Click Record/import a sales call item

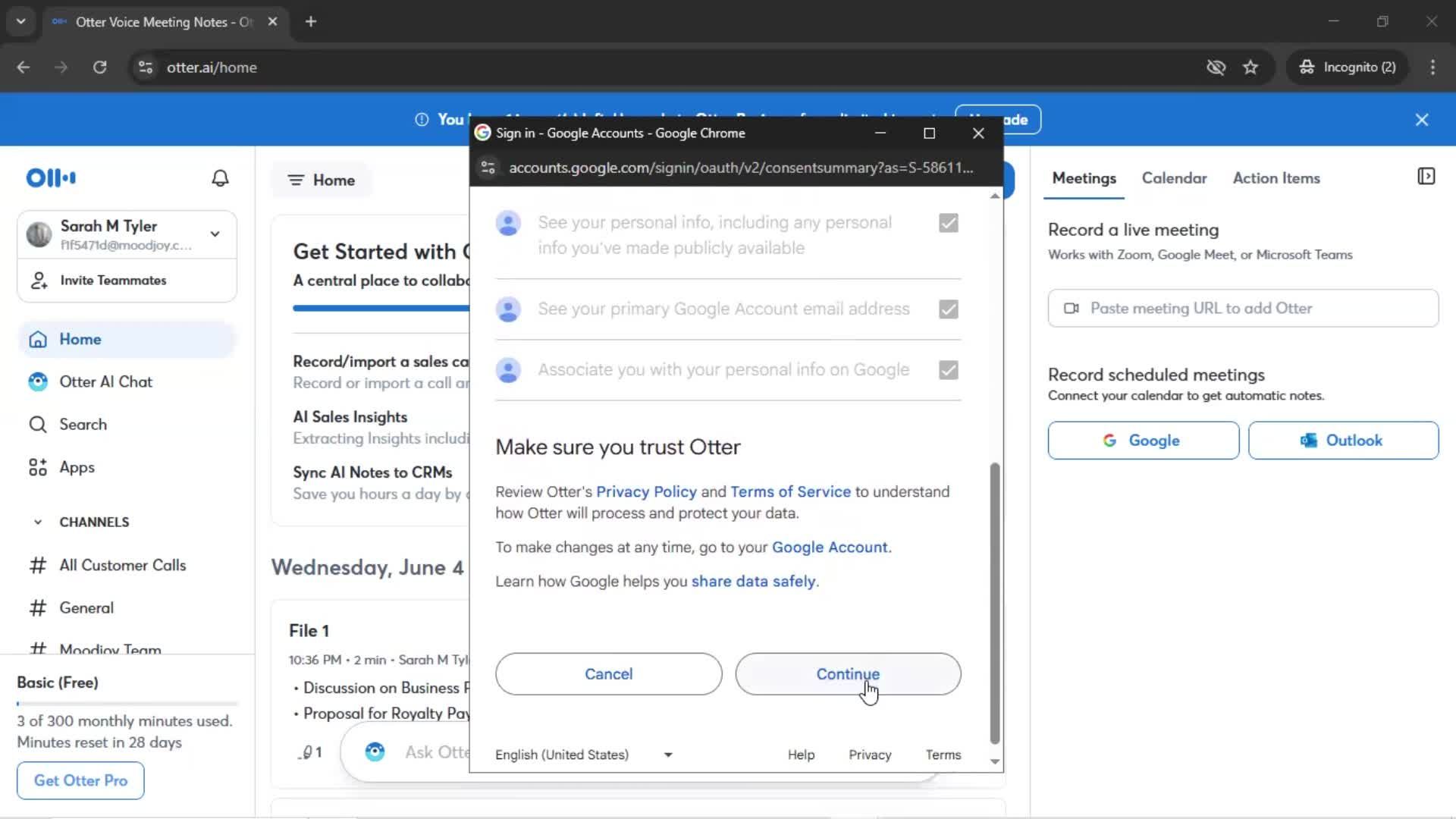click(x=381, y=362)
